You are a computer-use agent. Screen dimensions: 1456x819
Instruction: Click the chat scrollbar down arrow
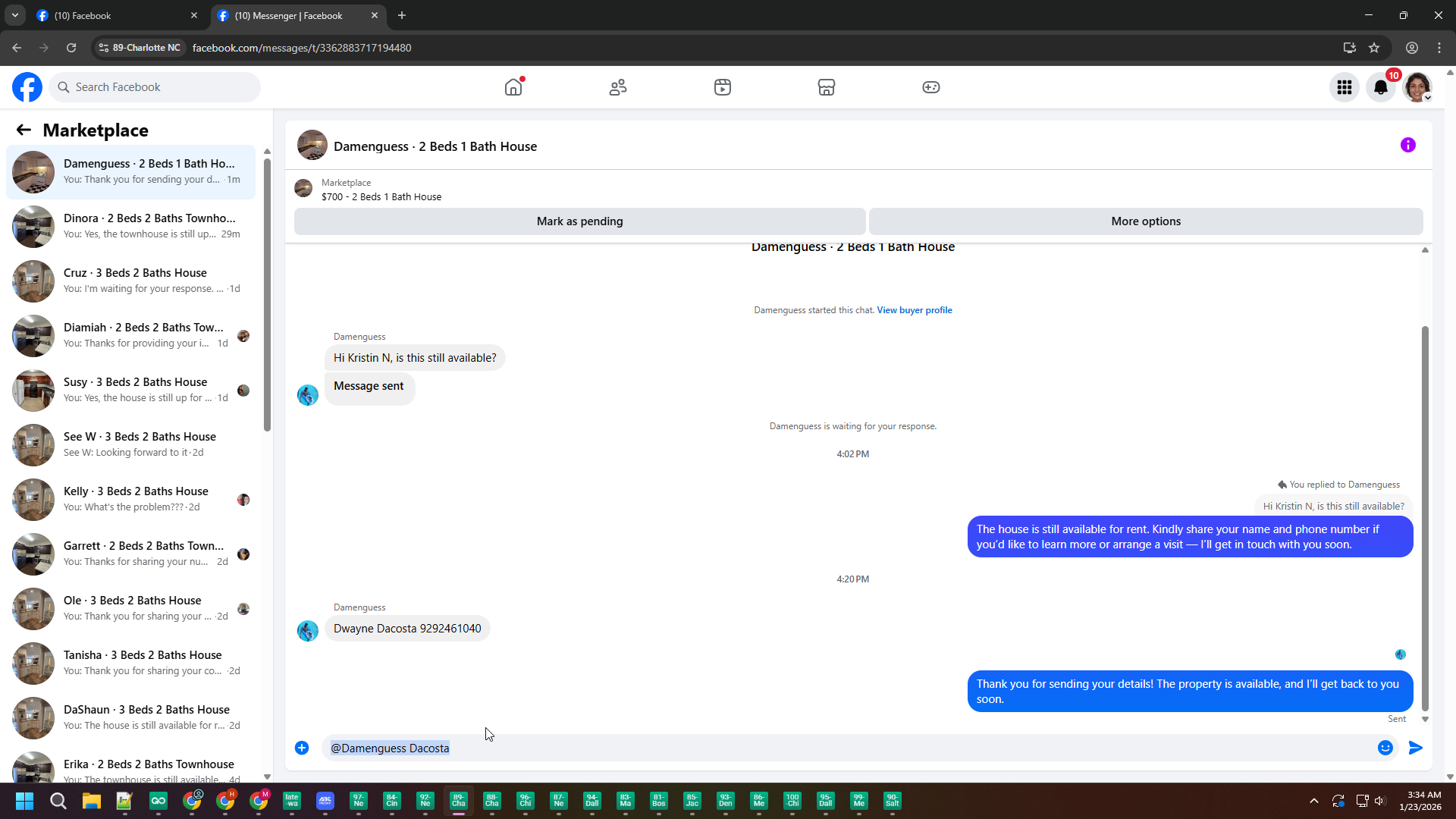(x=1425, y=719)
